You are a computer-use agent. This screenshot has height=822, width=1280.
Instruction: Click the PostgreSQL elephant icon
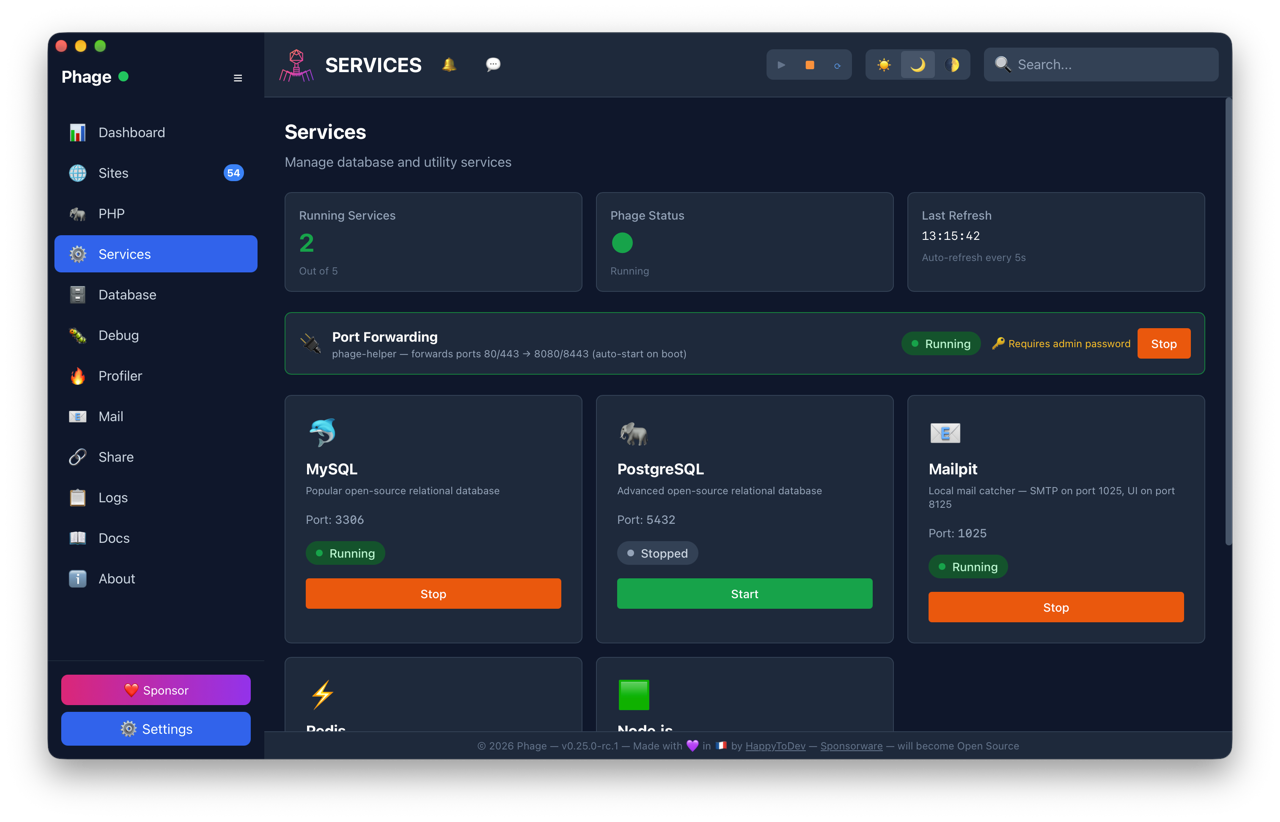(633, 433)
